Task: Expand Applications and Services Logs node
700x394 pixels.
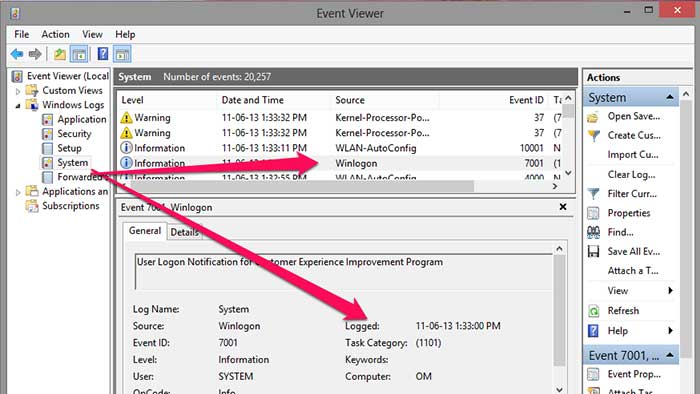Action: [18, 192]
